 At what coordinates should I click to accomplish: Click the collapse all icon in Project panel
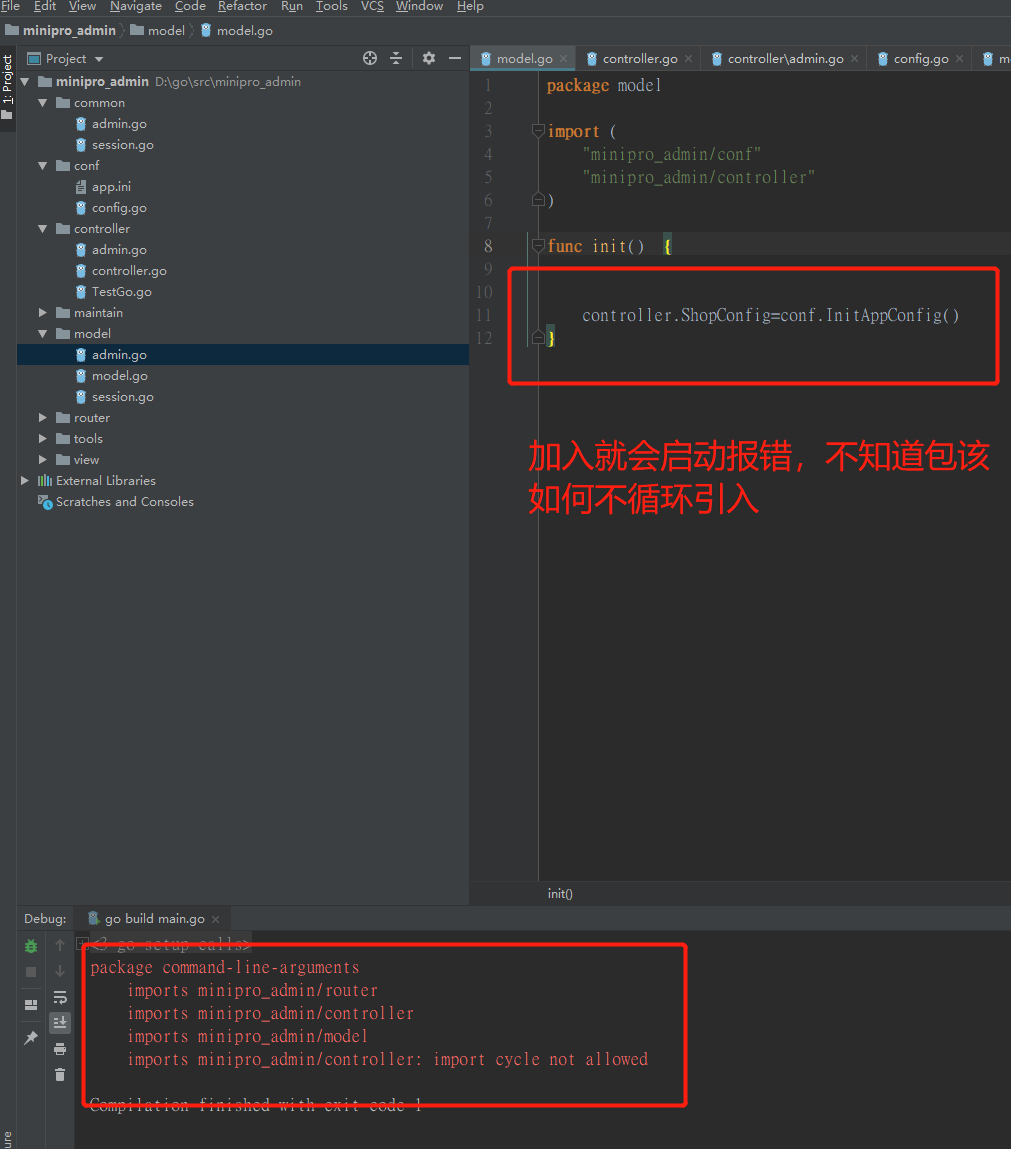[396, 59]
